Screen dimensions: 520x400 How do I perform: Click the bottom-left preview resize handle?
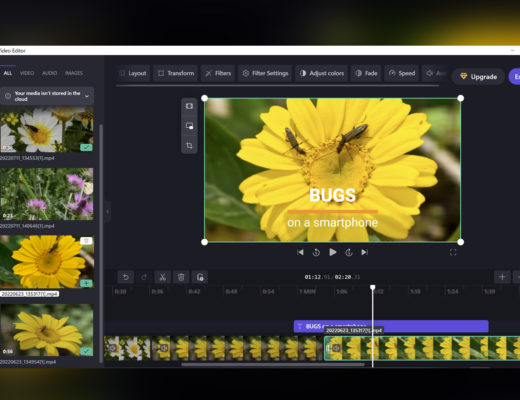tap(205, 242)
